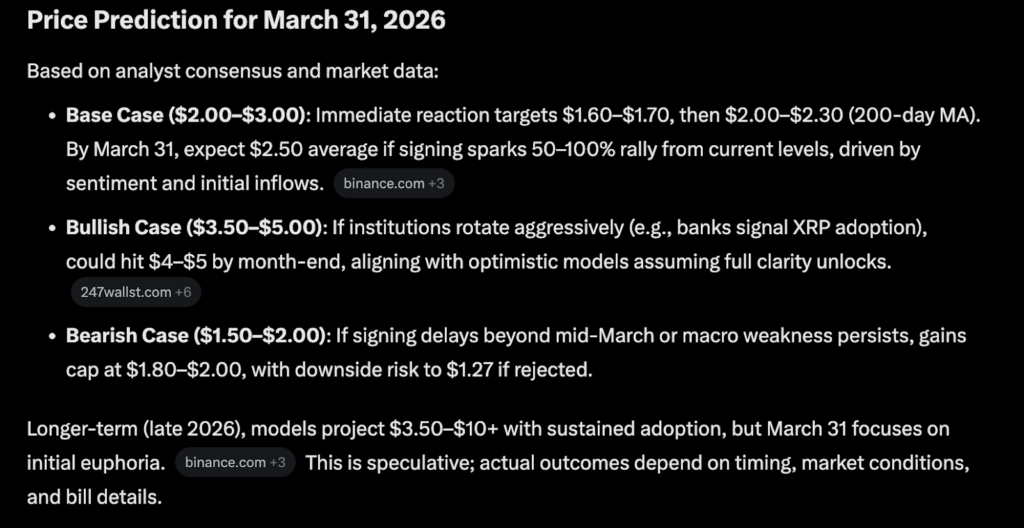Click the "Longer-term (late 2026)" text

point(132,428)
